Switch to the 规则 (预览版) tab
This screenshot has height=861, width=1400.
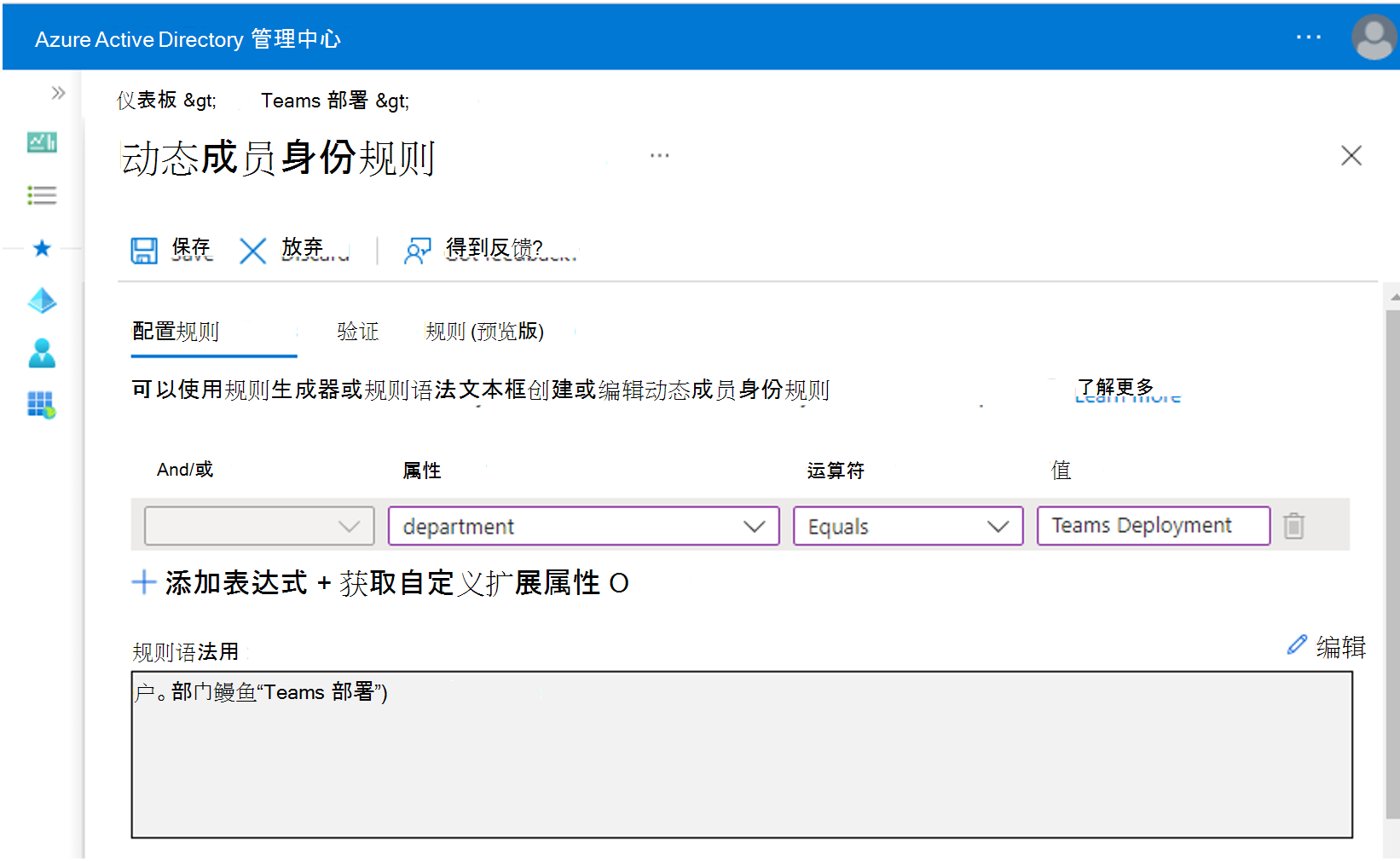(x=484, y=332)
